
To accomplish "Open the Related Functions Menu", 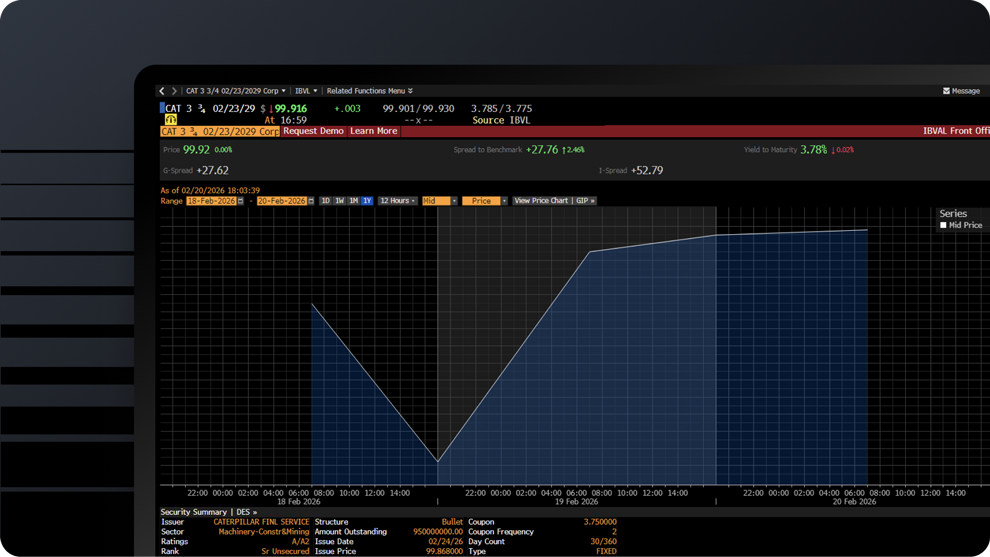I will [365, 91].
